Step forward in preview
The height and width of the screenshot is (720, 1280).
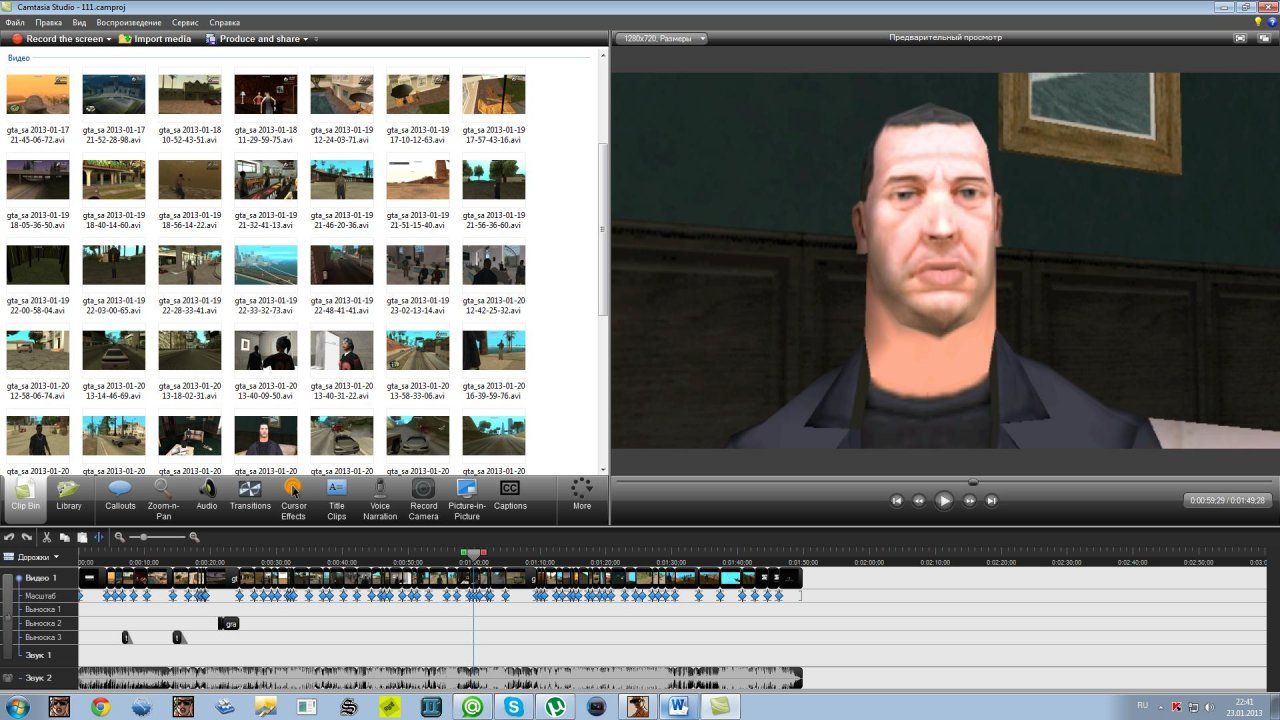(969, 501)
